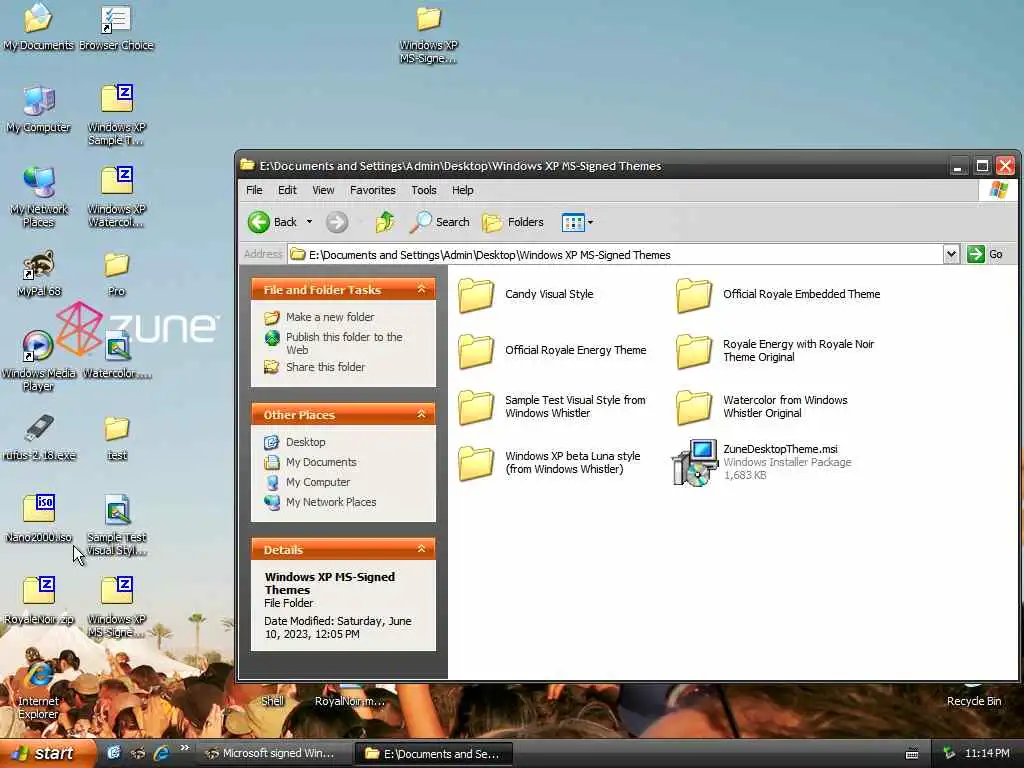Select Pro folder on desktop
This screenshot has height=768, width=1024.
click(x=117, y=274)
